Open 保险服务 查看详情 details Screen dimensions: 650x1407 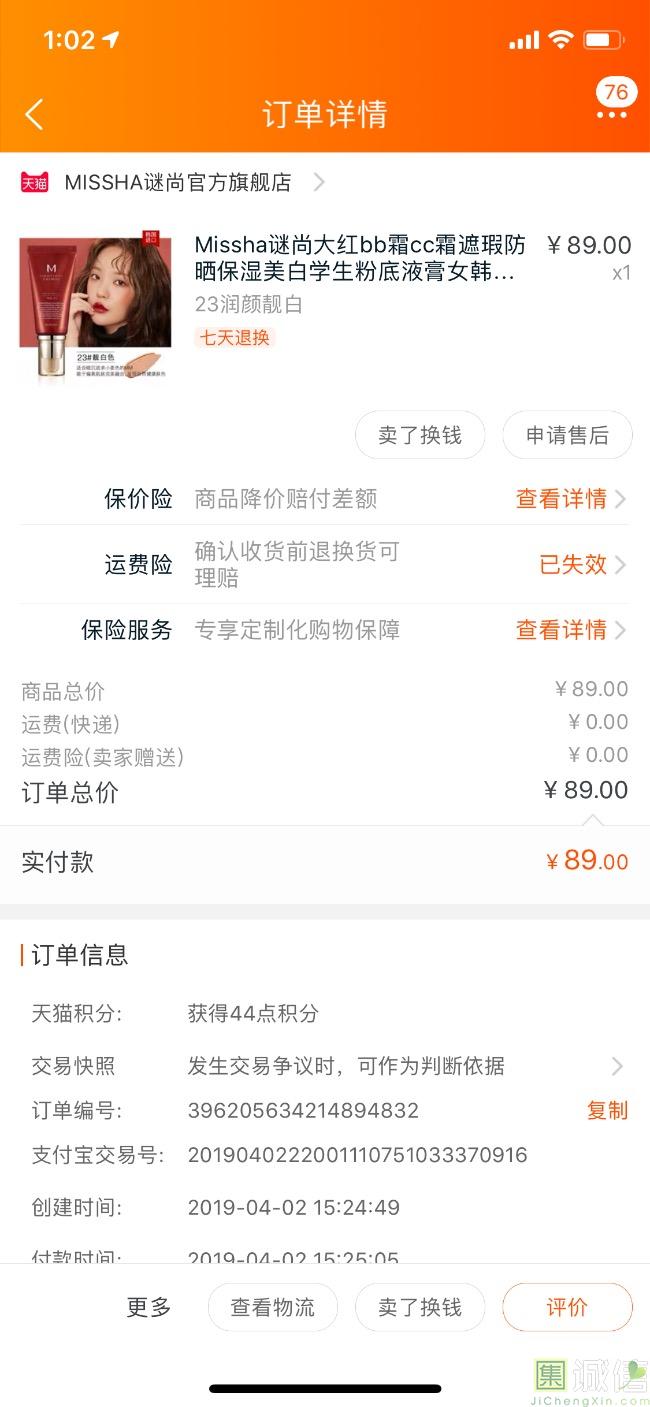570,630
